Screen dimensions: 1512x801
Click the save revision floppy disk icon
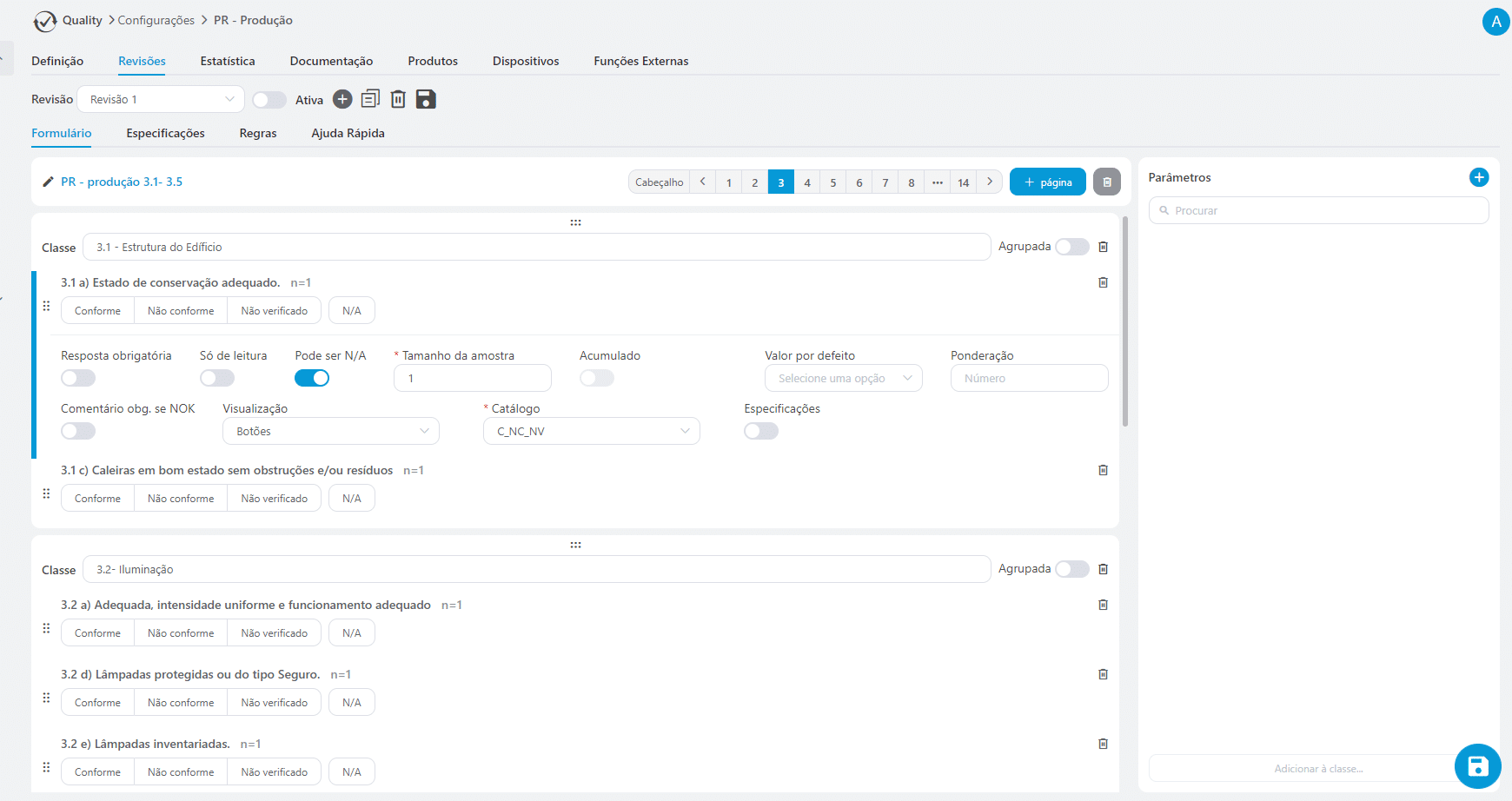point(426,99)
